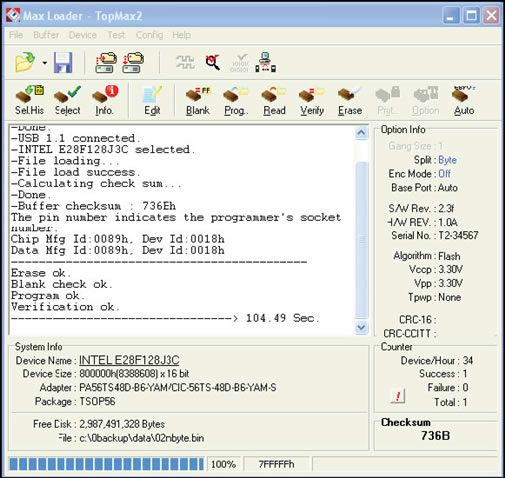Start the Prog. programming tool

(x=236, y=100)
